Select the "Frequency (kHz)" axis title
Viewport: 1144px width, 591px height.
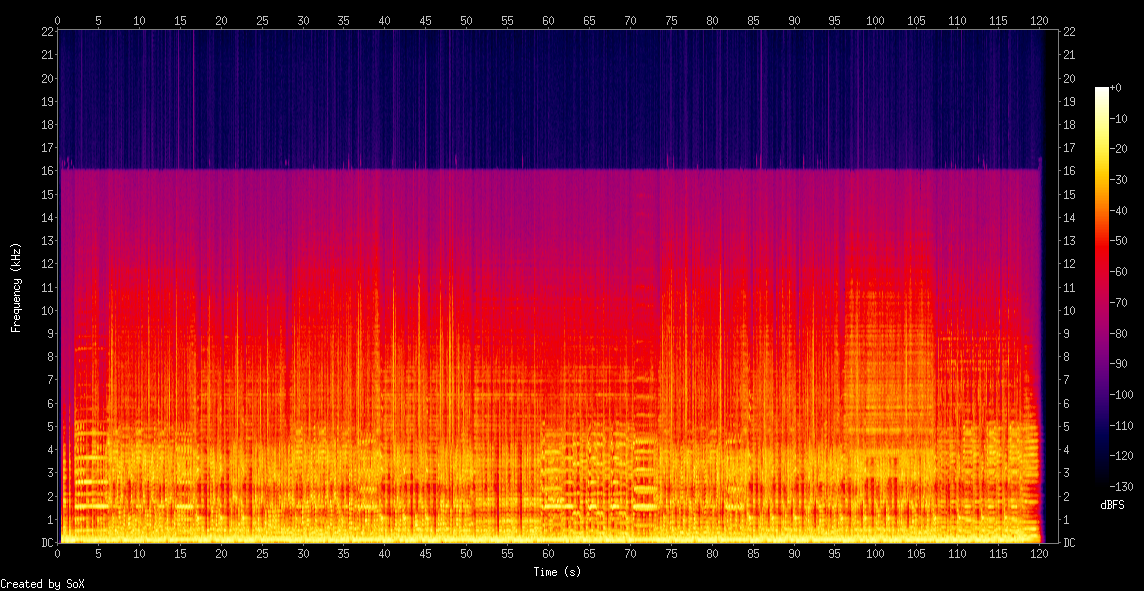click(x=15, y=287)
